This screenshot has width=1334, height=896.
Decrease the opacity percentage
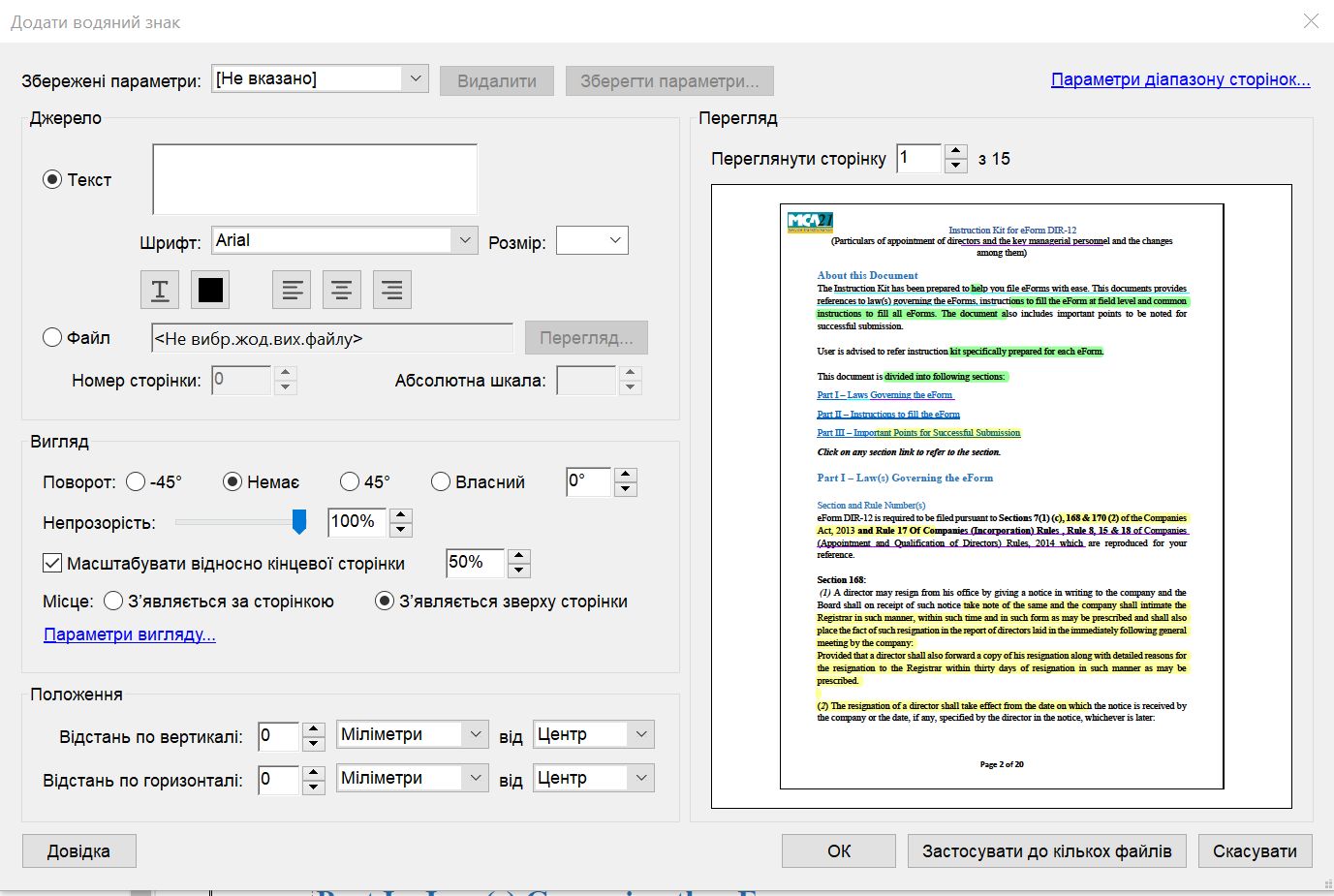coord(401,530)
